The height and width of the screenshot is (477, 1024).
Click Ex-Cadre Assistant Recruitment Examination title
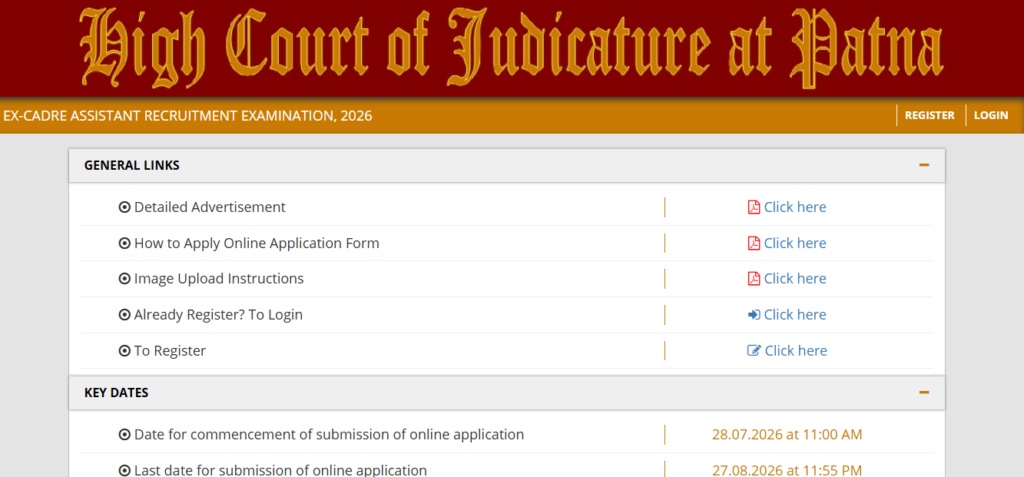187,116
